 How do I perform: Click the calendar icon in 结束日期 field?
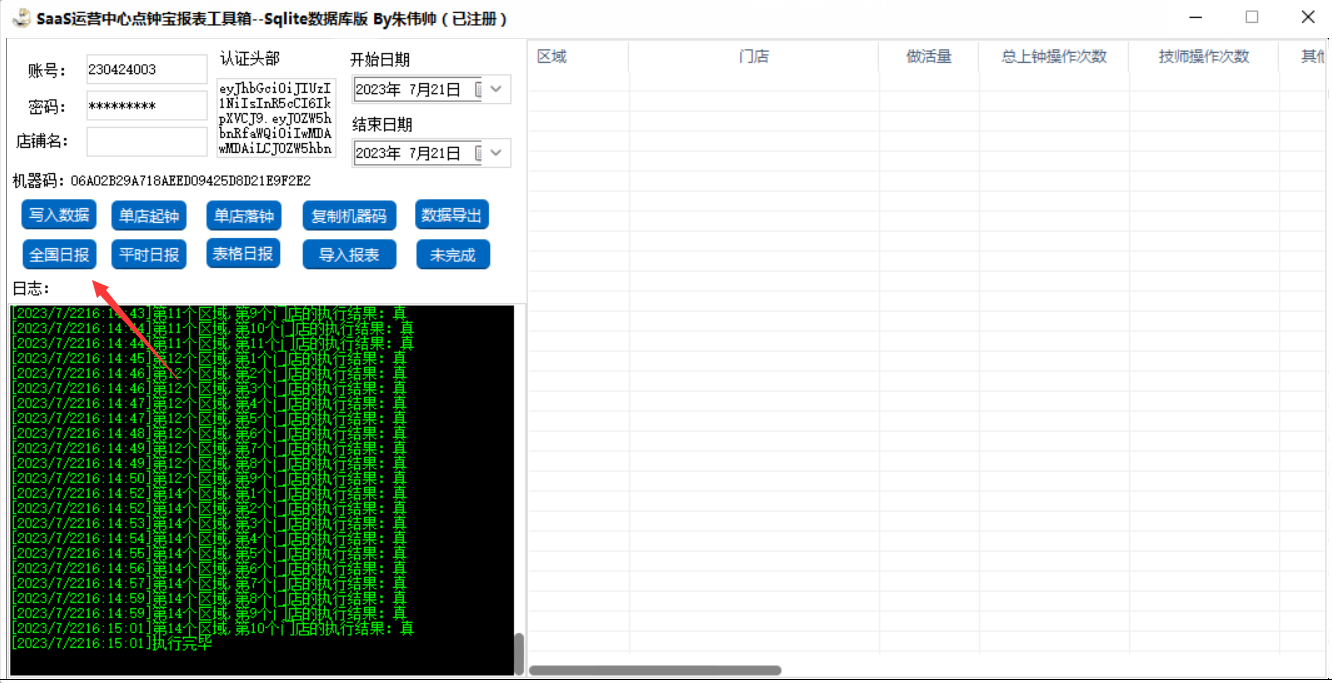point(478,153)
